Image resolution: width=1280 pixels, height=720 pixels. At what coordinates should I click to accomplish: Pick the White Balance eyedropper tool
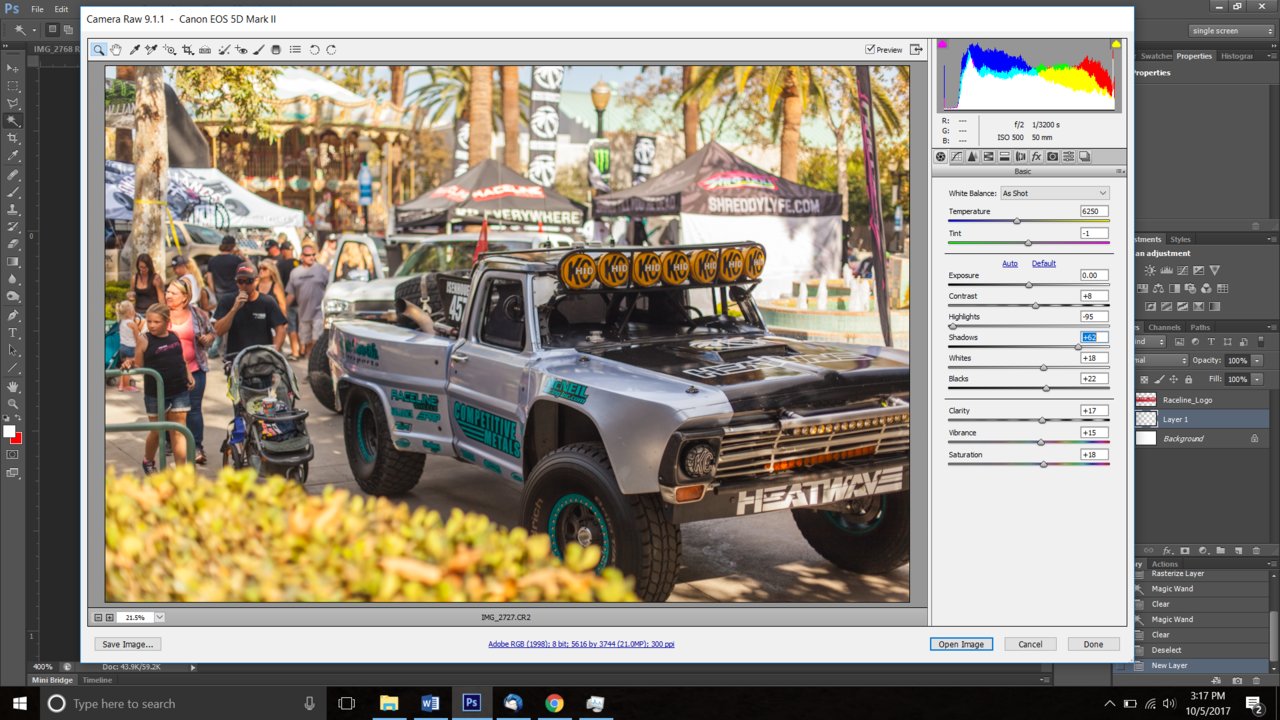point(134,50)
